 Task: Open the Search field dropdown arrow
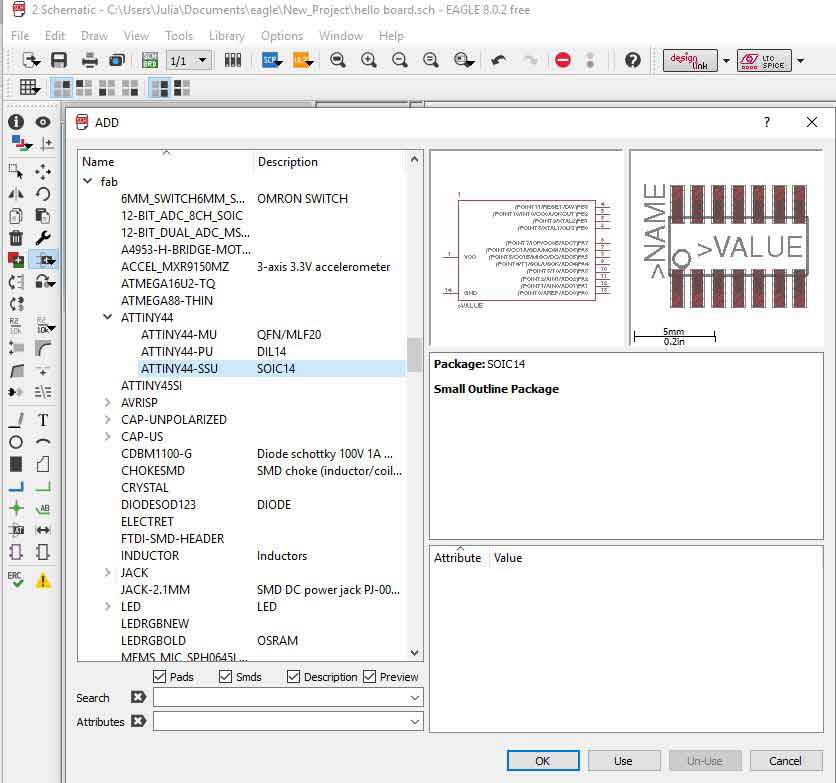click(414, 697)
